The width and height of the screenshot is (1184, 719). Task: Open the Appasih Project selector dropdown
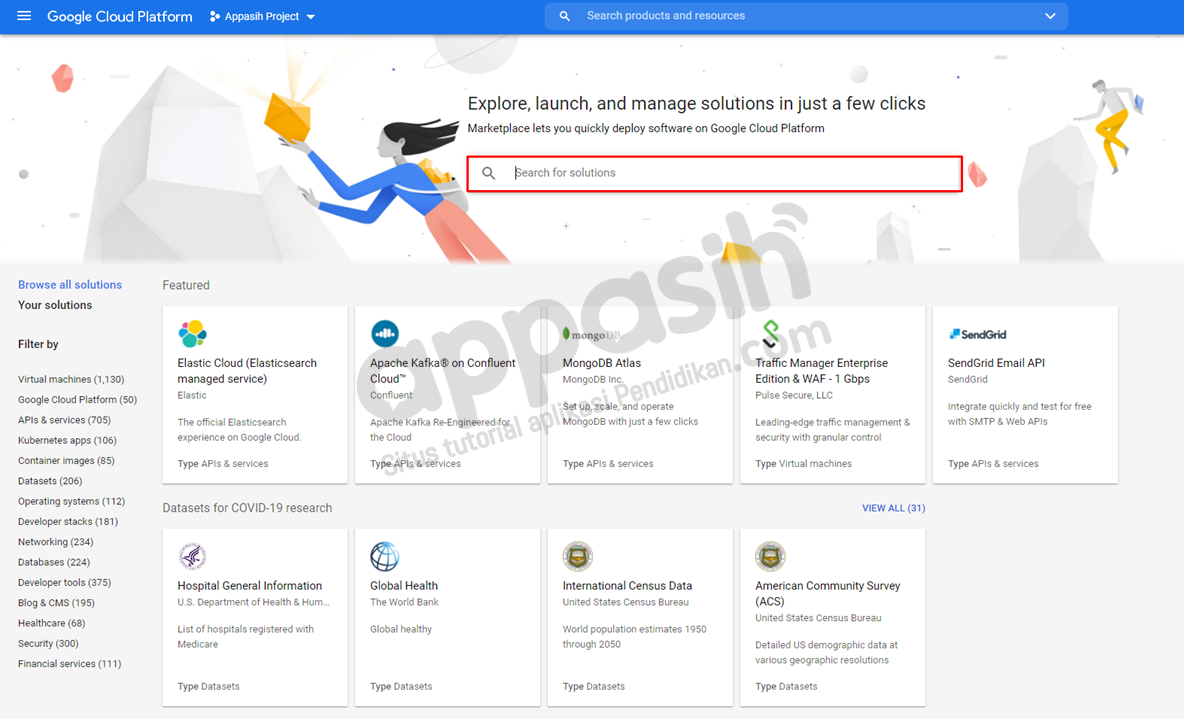pos(262,17)
